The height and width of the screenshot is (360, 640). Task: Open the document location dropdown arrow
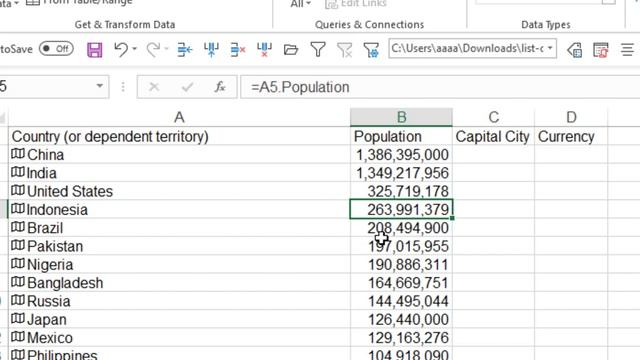click(x=550, y=49)
